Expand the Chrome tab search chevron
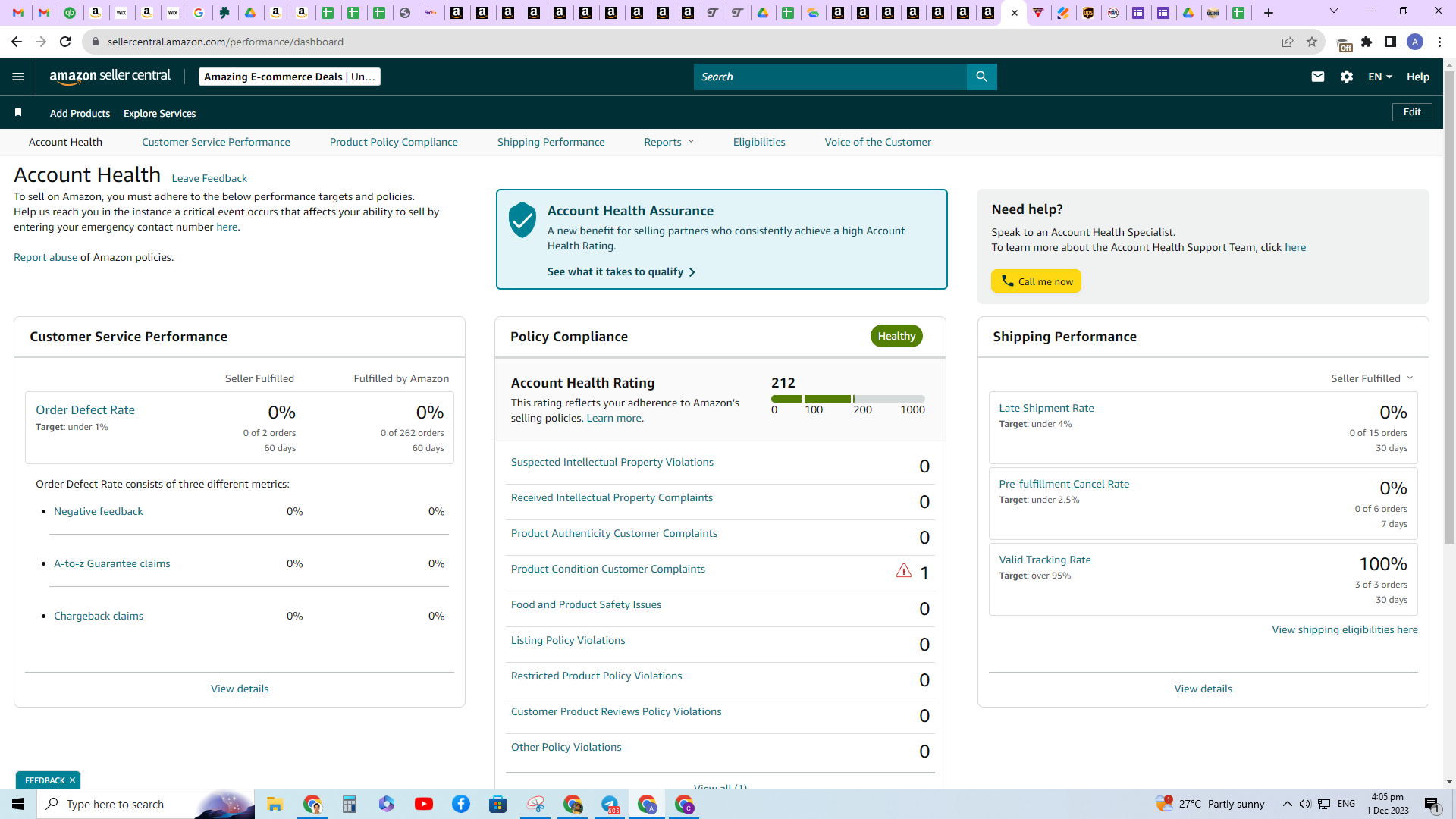The width and height of the screenshot is (1456, 819). (x=1334, y=11)
